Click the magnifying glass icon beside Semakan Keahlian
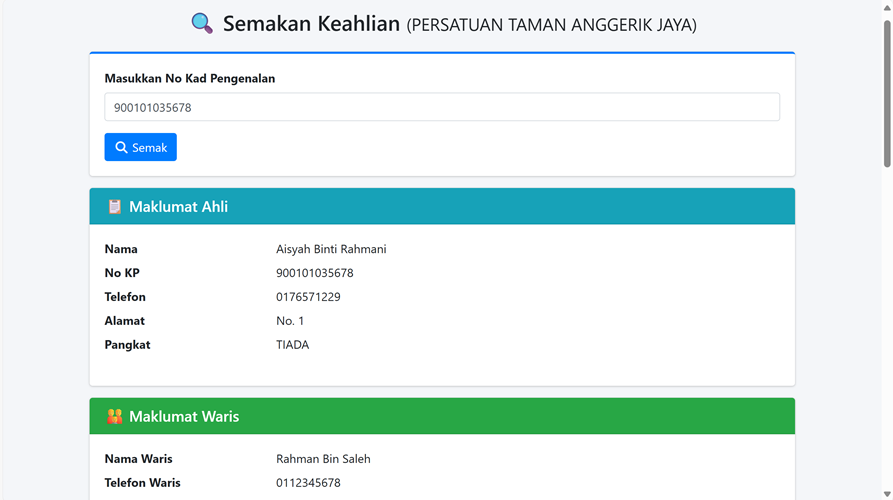Image resolution: width=893 pixels, height=500 pixels. (x=202, y=23)
